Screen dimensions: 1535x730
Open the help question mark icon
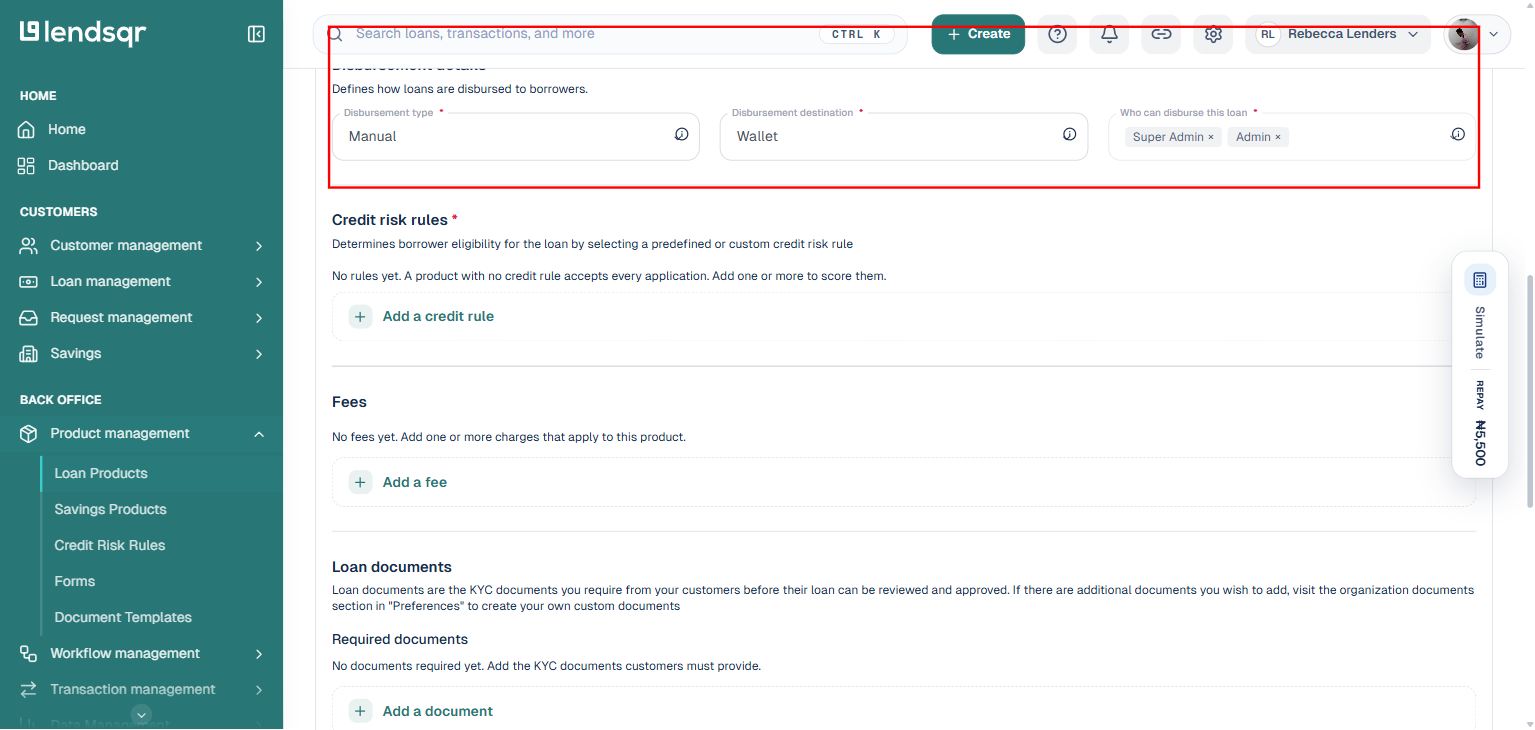click(x=1057, y=34)
